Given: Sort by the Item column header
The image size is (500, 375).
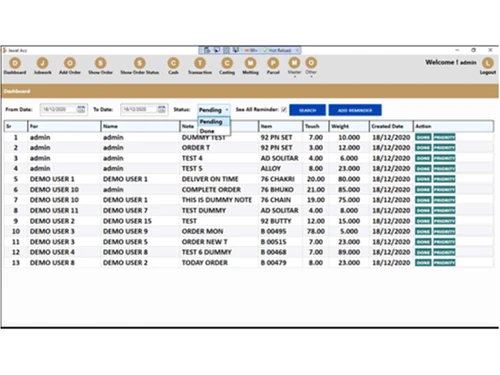Looking at the screenshot, I should (x=280, y=126).
